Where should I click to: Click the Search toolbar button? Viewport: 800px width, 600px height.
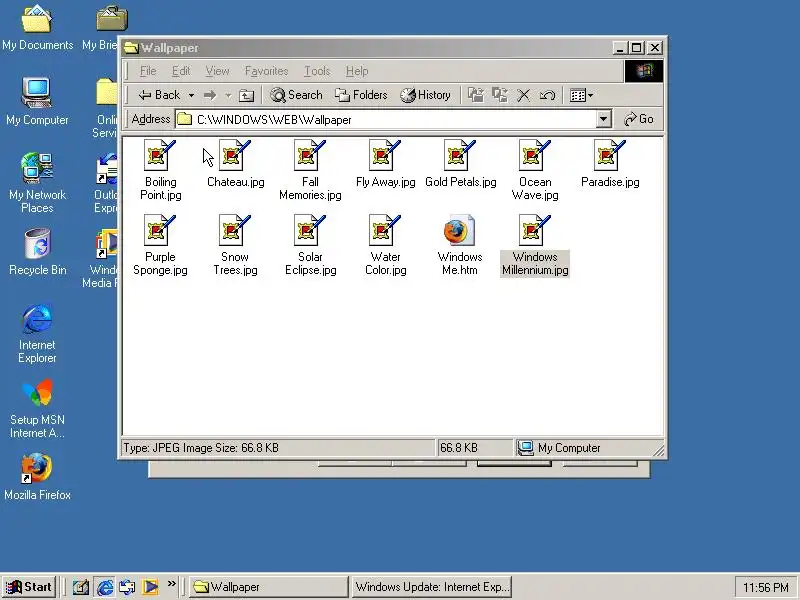[x=296, y=95]
